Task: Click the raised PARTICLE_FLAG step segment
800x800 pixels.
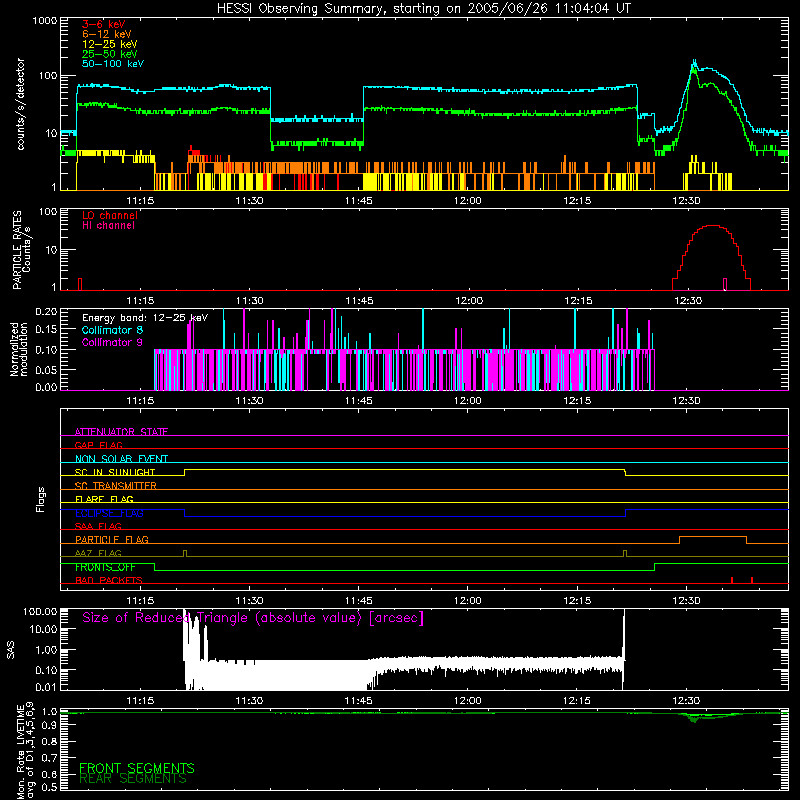Action: click(x=713, y=537)
